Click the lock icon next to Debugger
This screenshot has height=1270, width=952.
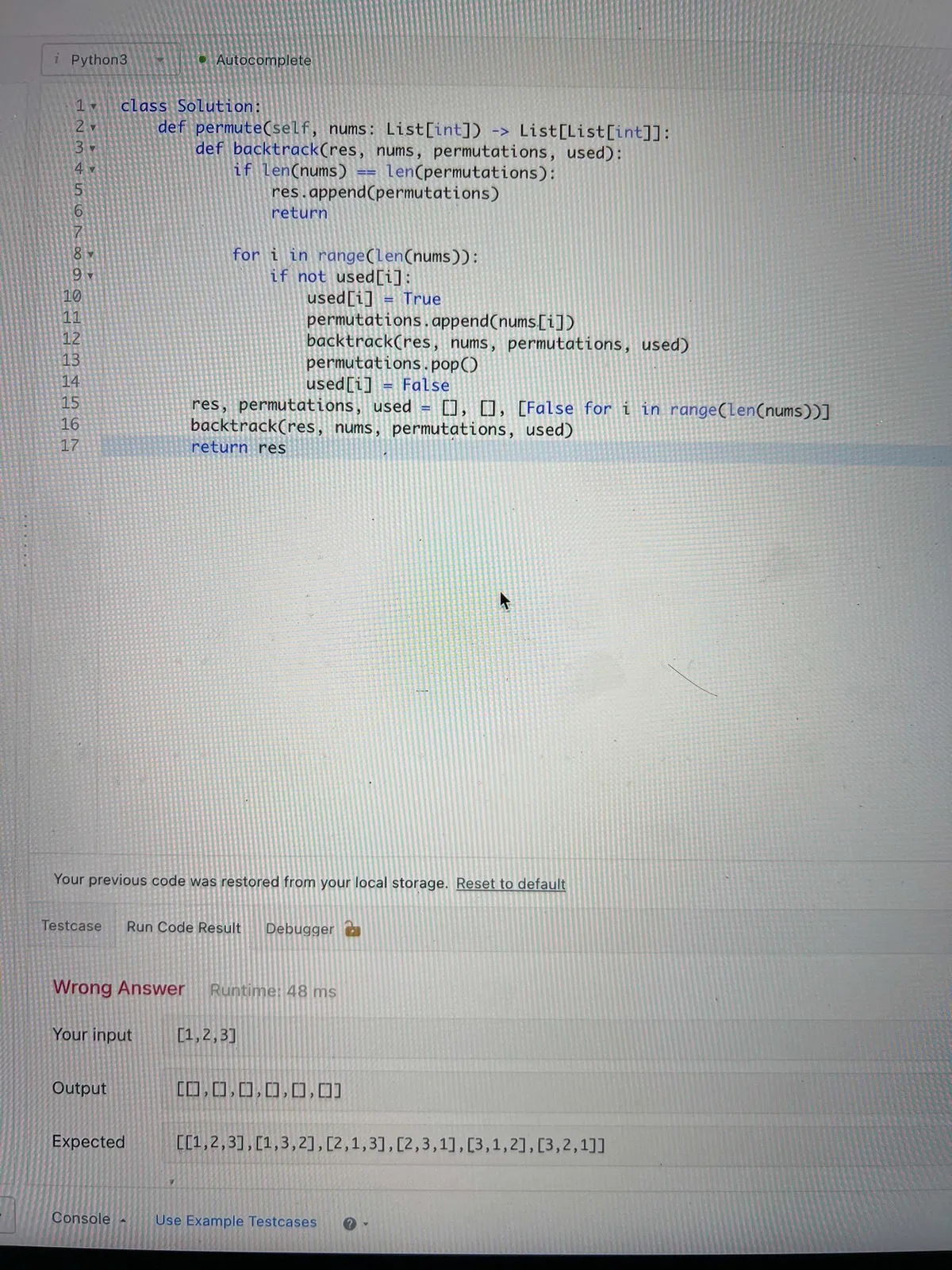coord(353,929)
